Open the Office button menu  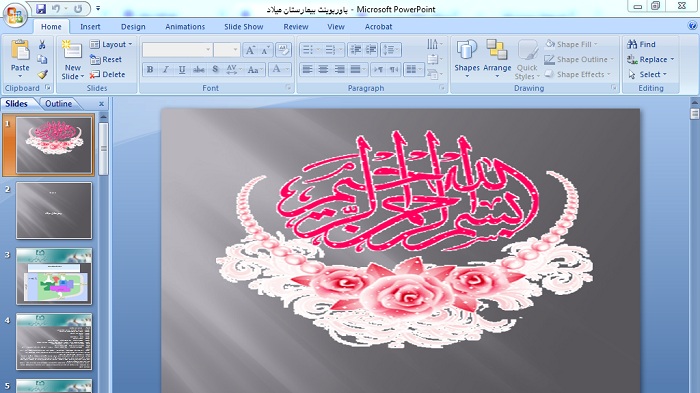click(x=15, y=16)
